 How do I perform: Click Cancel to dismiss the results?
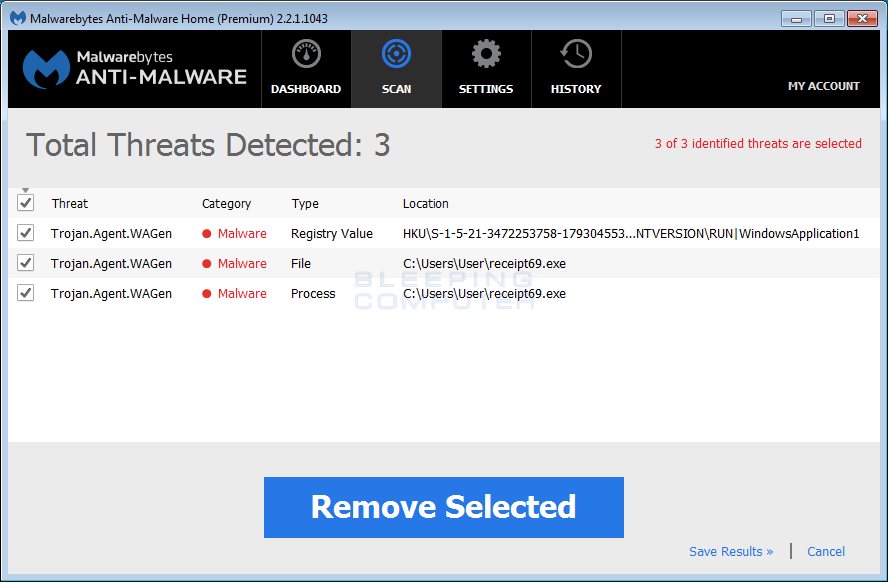826,551
